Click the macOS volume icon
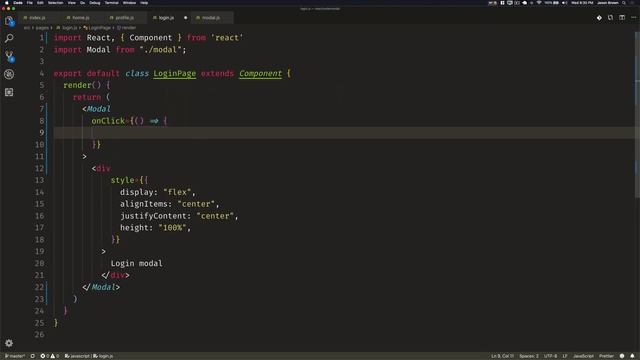 (x=564, y=3)
